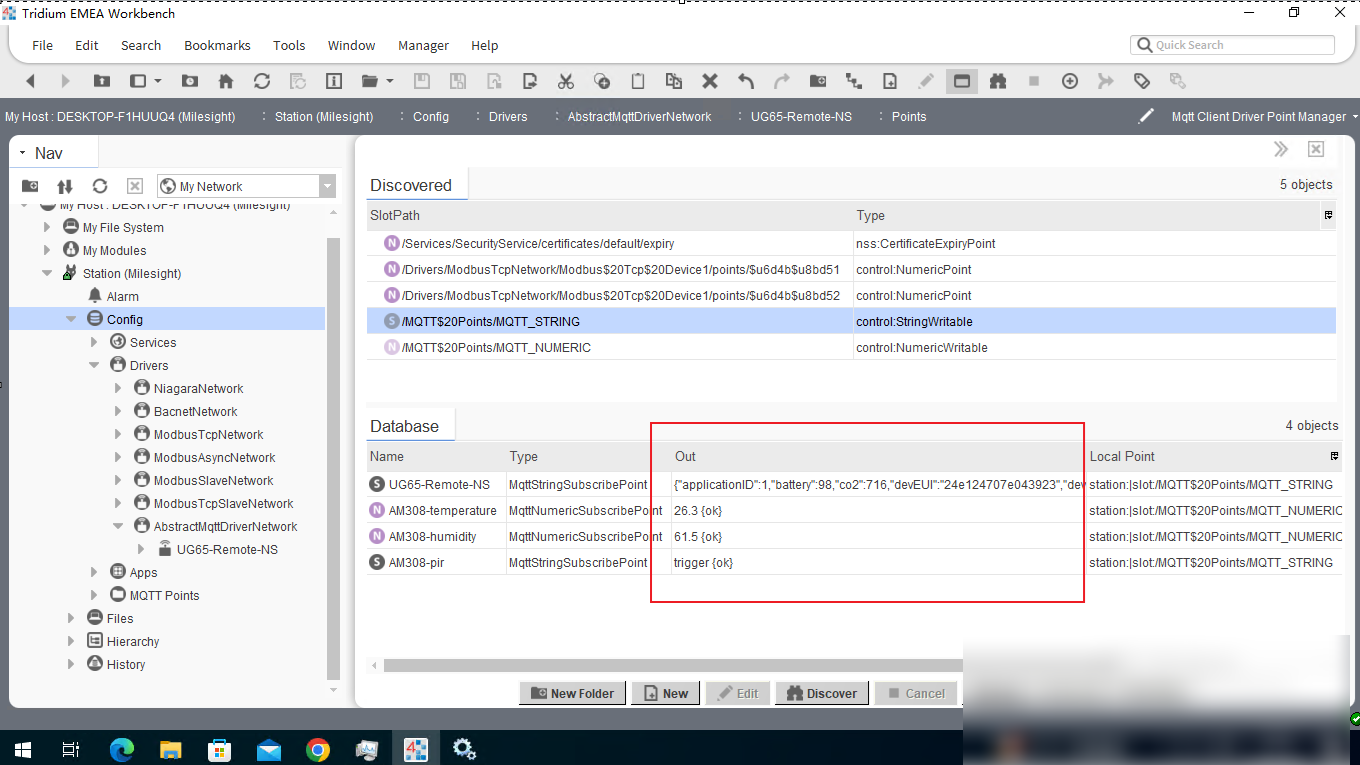Screen dimensions: 1360x765
Task: Refresh the Nav tree
Action: point(100,186)
